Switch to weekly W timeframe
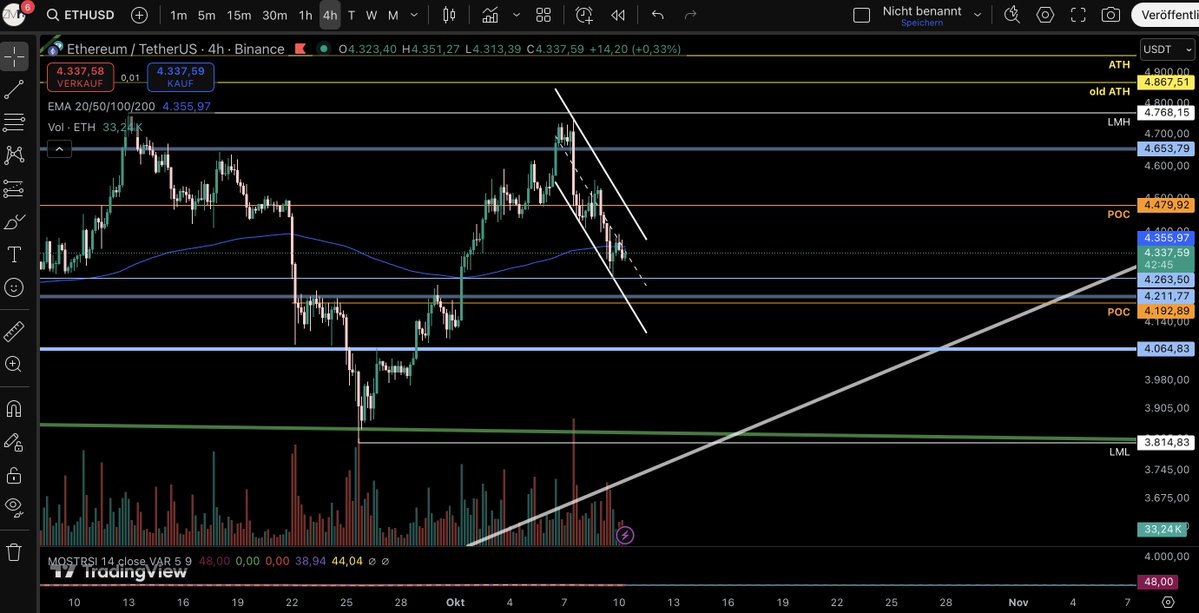Screen dimensions: 1199x613 tap(371, 15)
